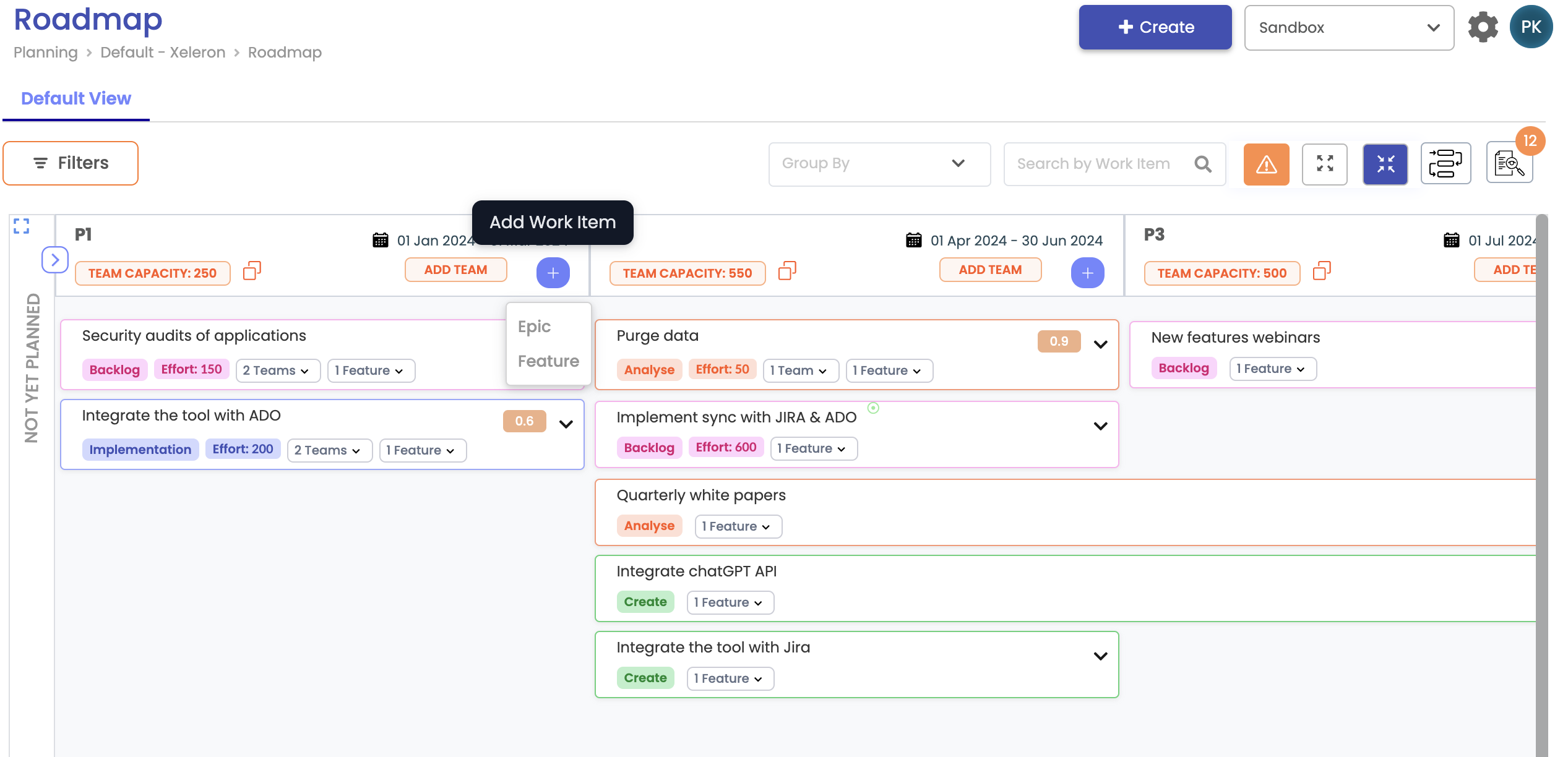Click the ADD TEAM button in P1

(x=455, y=270)
